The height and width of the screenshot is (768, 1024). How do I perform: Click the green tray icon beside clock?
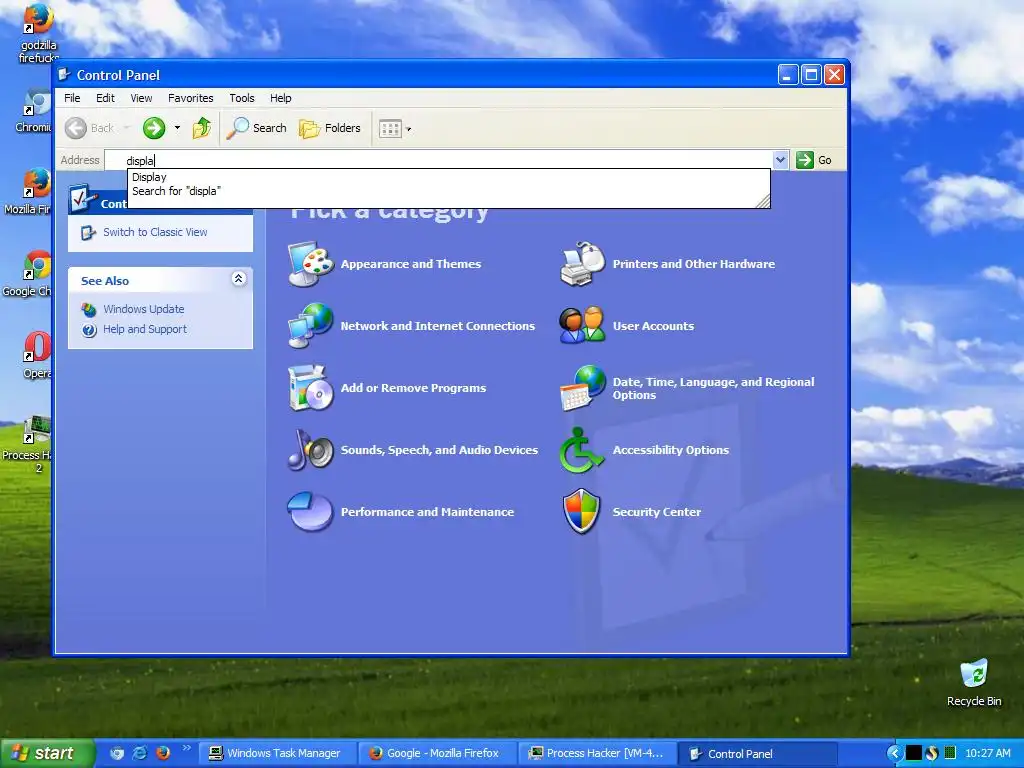[x=950, y=753]
